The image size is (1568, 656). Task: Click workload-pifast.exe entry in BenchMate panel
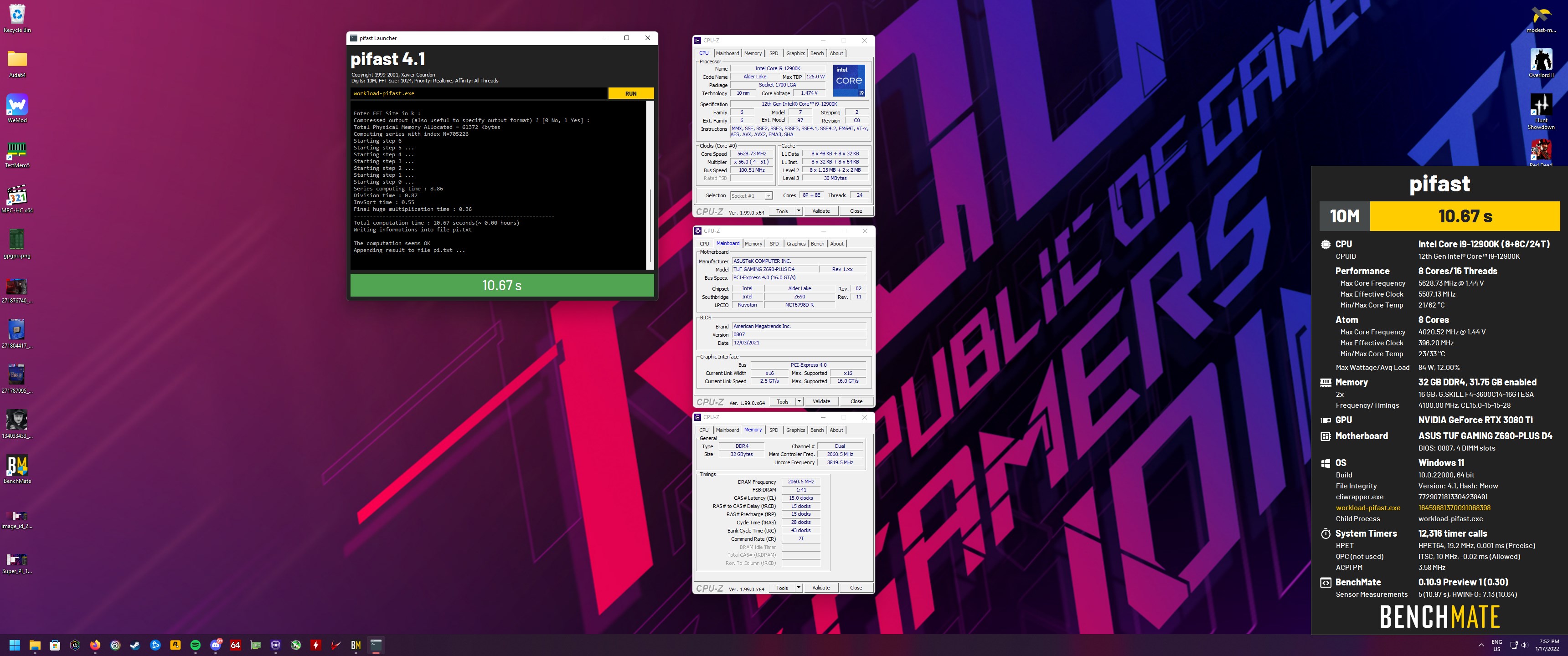[1368, 508]
